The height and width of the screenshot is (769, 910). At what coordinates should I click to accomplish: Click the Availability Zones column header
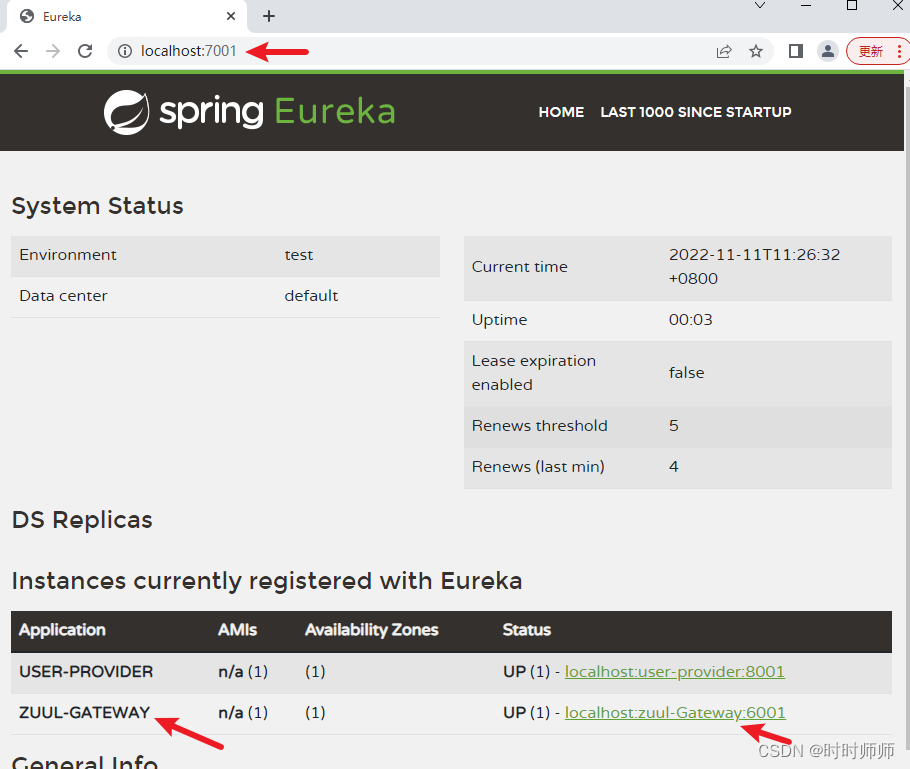(371, 630)
